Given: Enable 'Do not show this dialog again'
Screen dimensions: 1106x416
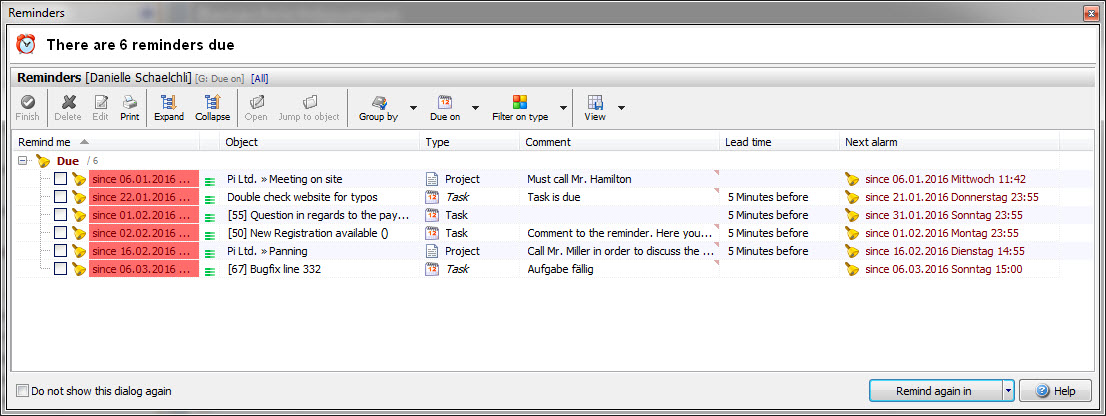Looking at the screenshot, I should [23, 391].
